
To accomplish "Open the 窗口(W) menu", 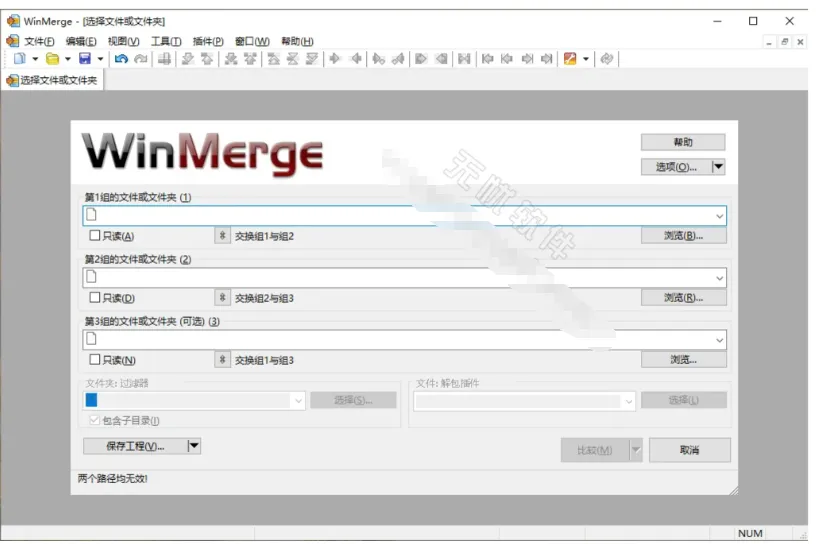I will coord(252,41).
